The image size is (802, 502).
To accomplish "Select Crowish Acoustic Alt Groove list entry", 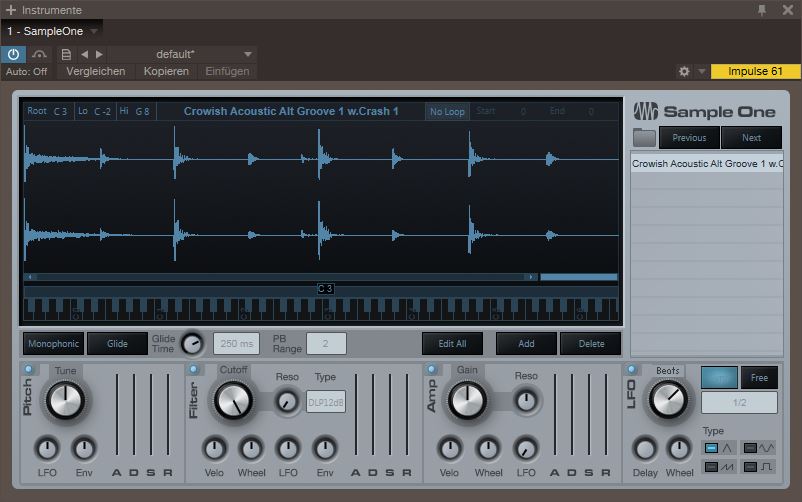I will coord(707,164).
